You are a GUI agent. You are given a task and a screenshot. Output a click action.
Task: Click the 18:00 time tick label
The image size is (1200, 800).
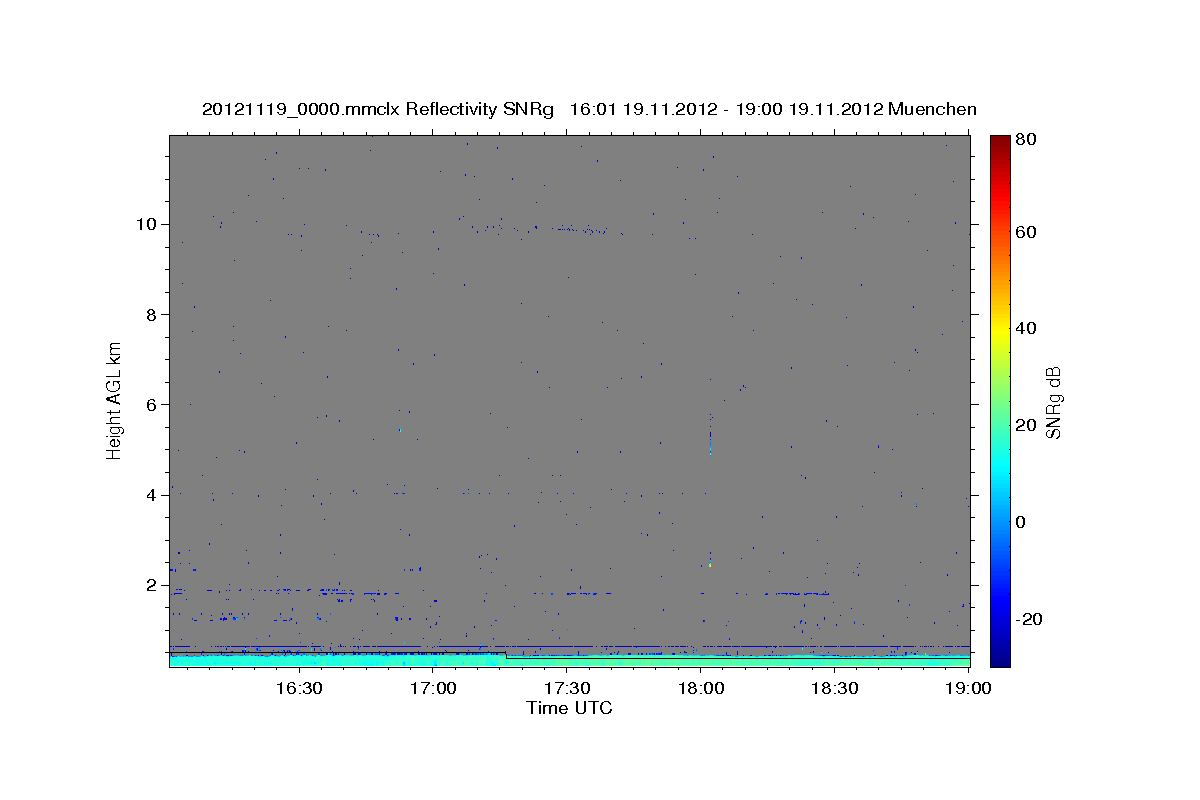[x=700, y=688]
